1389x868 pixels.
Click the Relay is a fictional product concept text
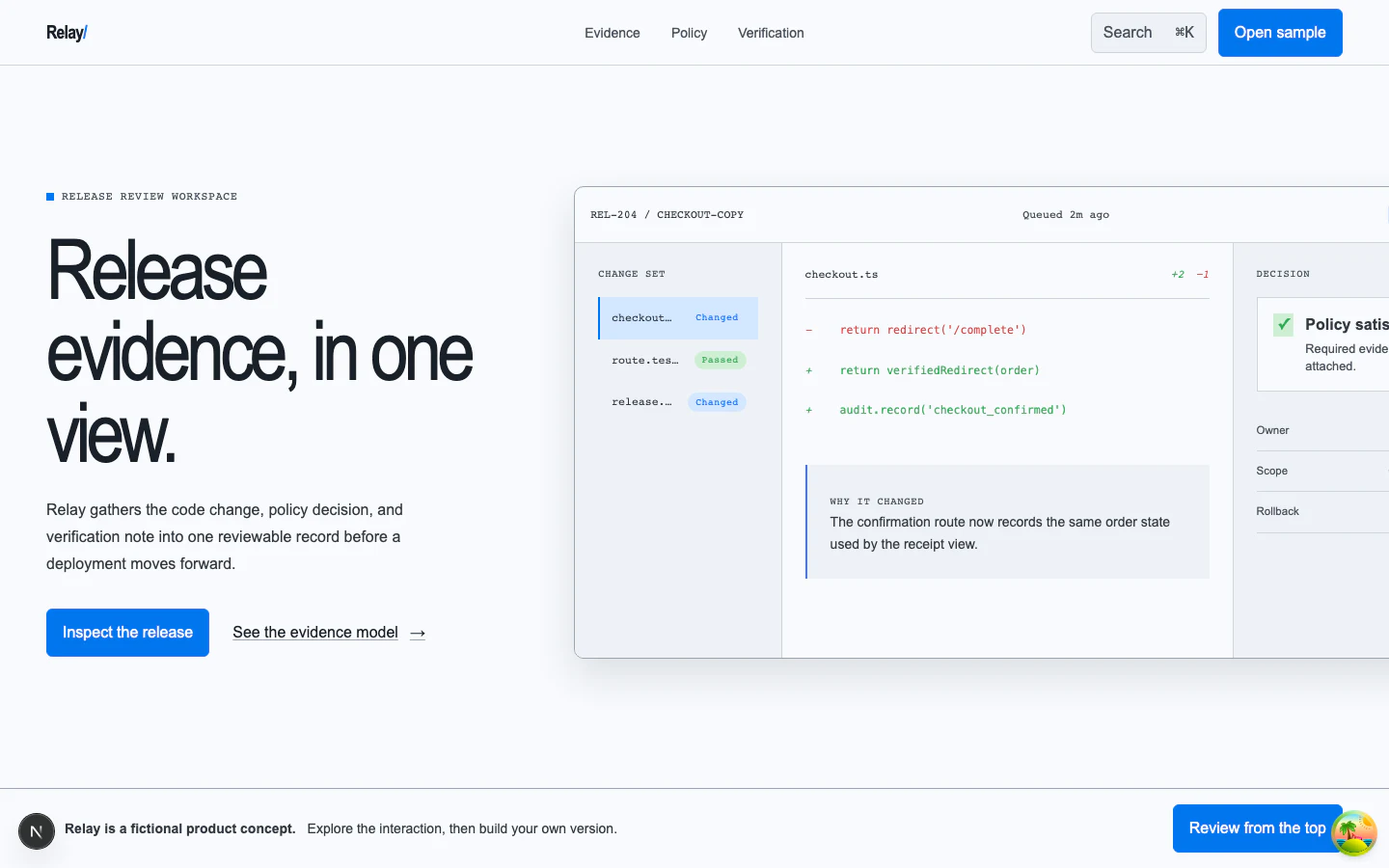180,828
